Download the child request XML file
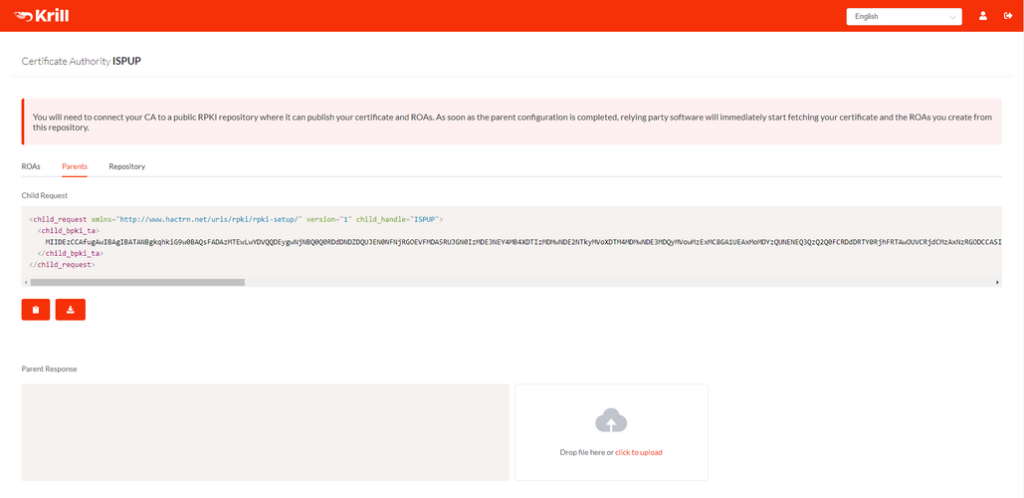The image size is (1024, 498). point(70,310)
